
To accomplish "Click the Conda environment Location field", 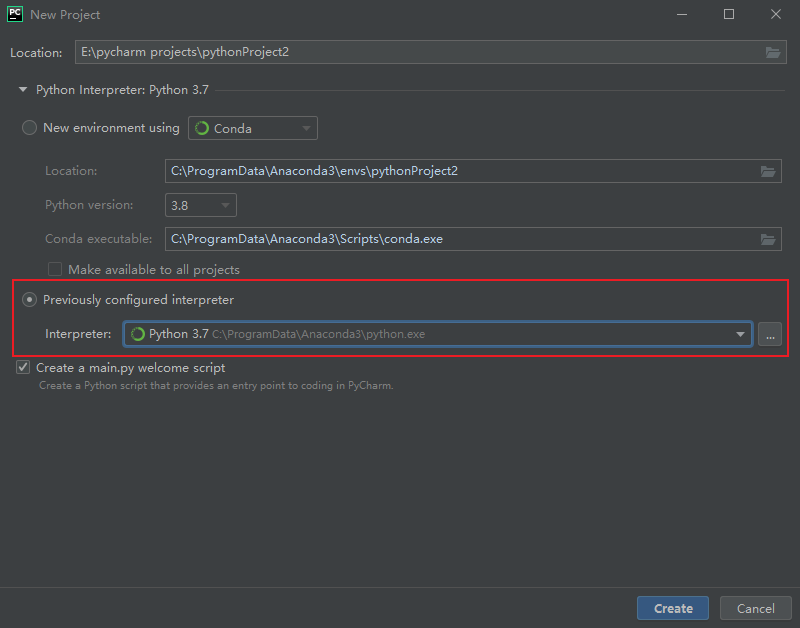I will 473,171.
